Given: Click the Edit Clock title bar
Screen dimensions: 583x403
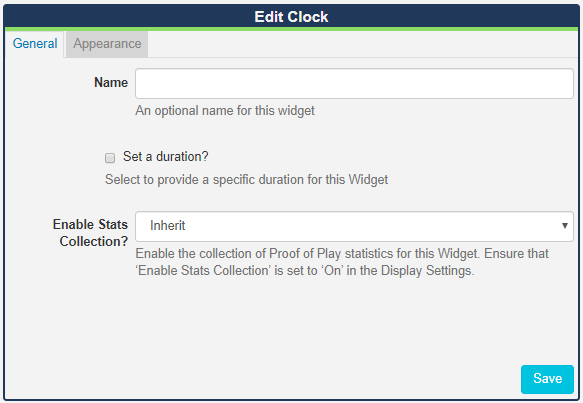Looking at the screenshot, I should (292, 17).
